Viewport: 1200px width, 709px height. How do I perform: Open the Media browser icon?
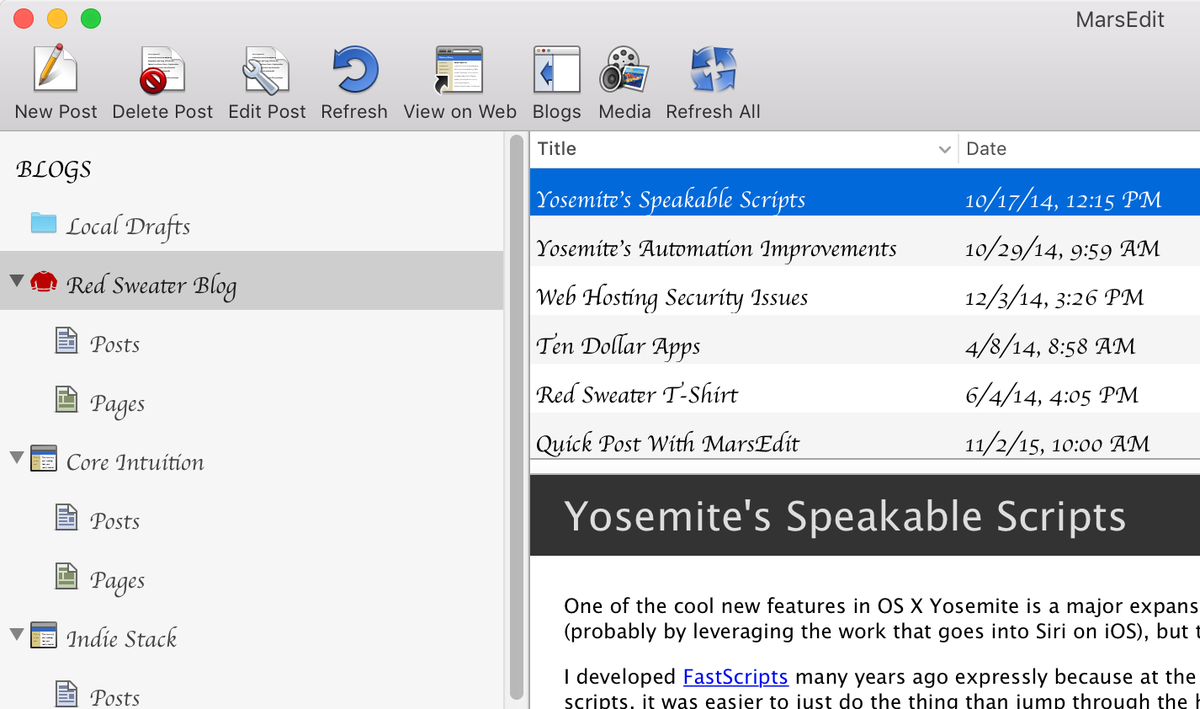tap(624, 69)
